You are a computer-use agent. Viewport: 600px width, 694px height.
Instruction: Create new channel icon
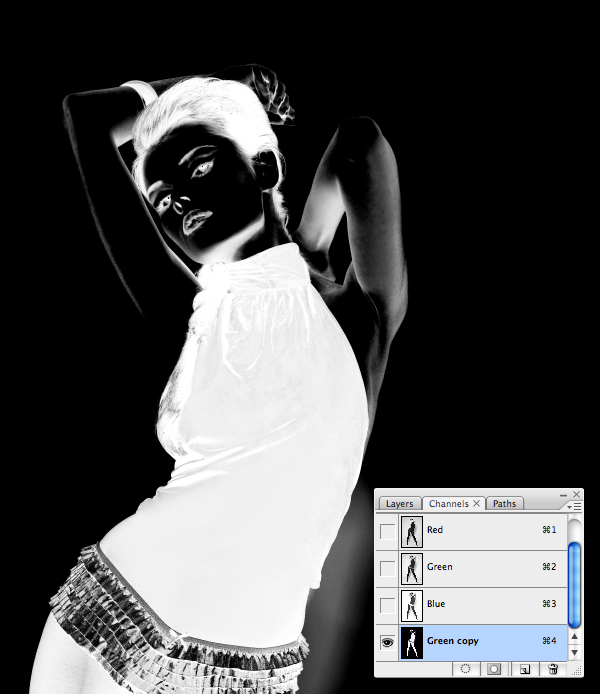tap(524, 669)
